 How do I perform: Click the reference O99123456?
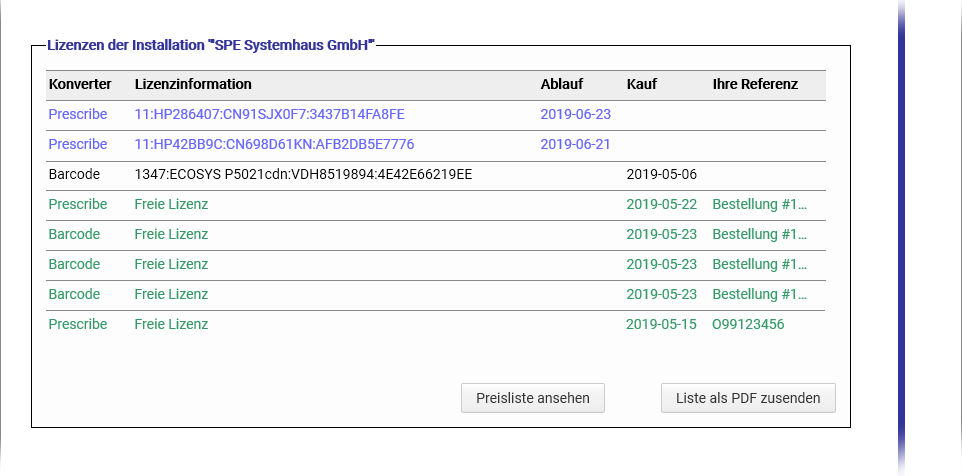748,324
